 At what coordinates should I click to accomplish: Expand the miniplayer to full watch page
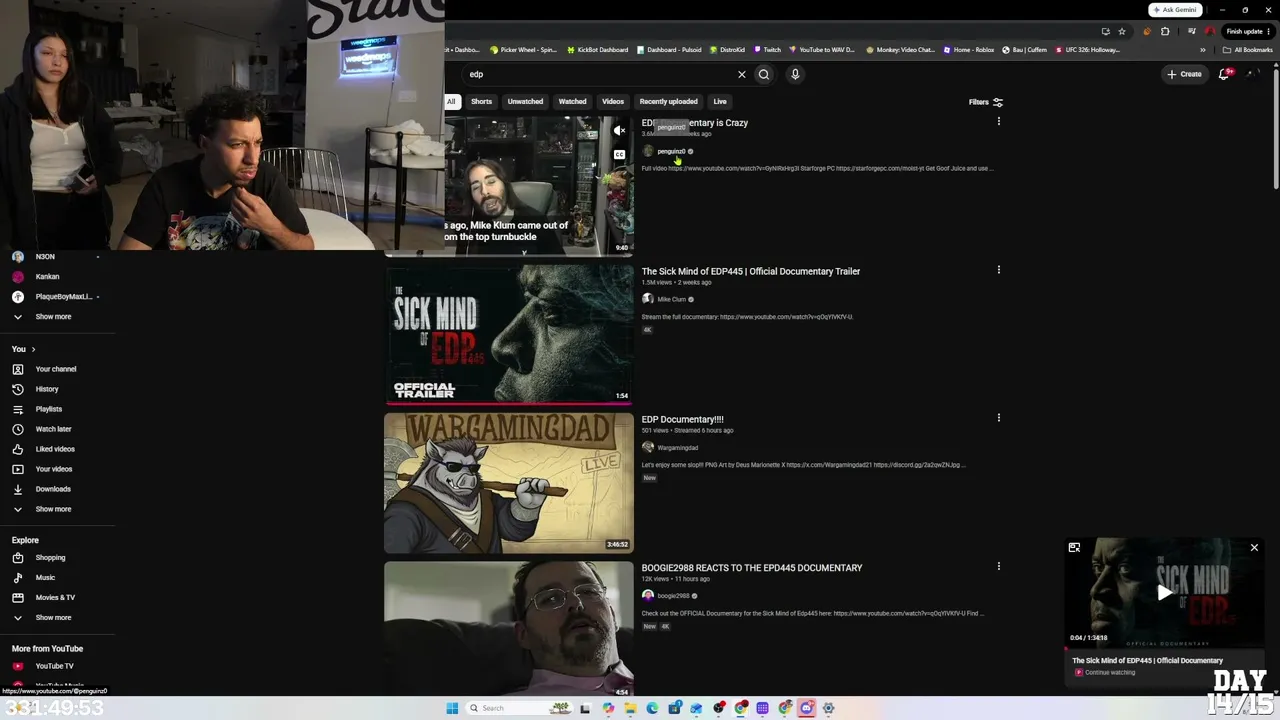tap(1074, 548)
